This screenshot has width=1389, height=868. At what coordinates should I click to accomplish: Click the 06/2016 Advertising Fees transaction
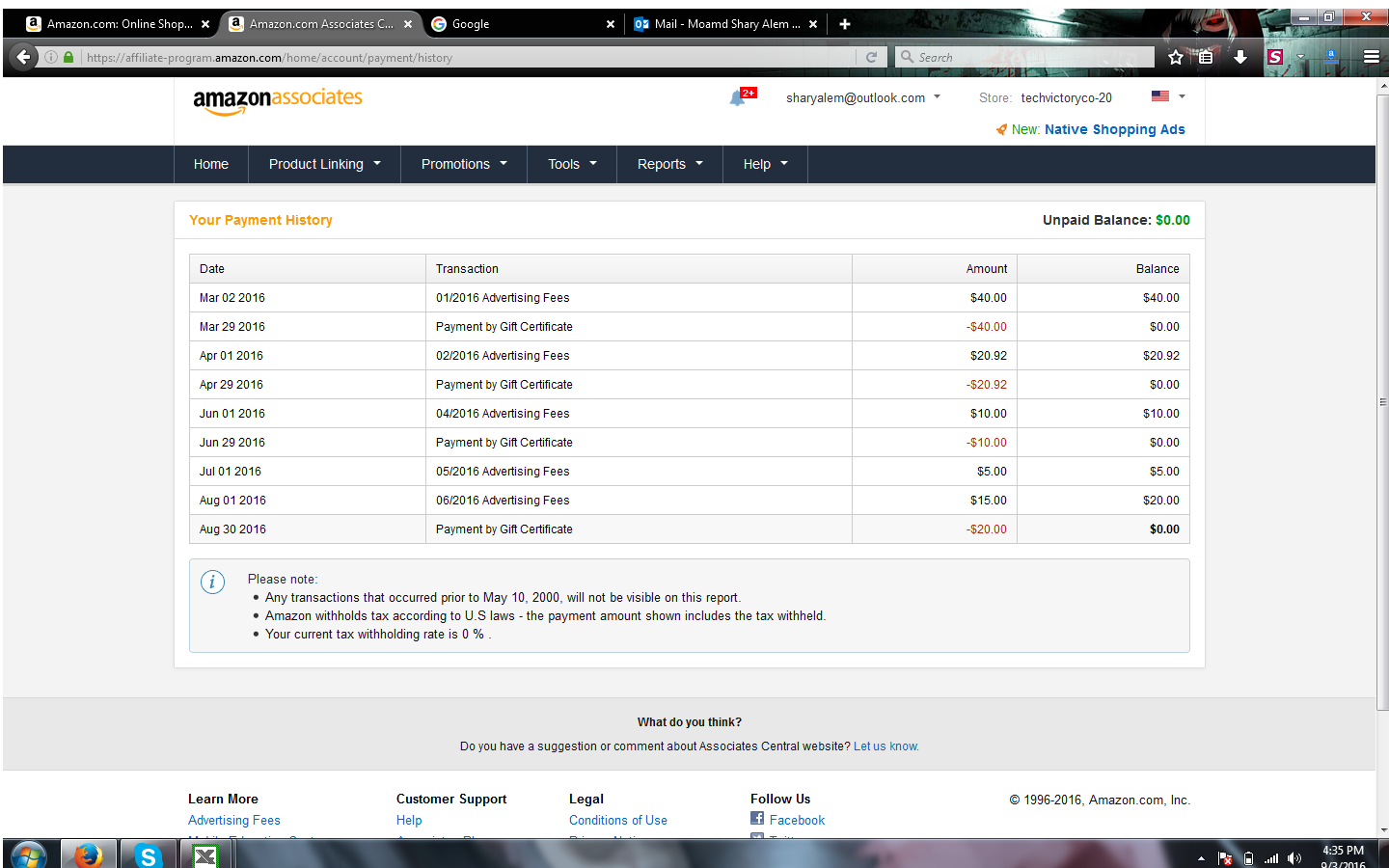click(503, 501)
